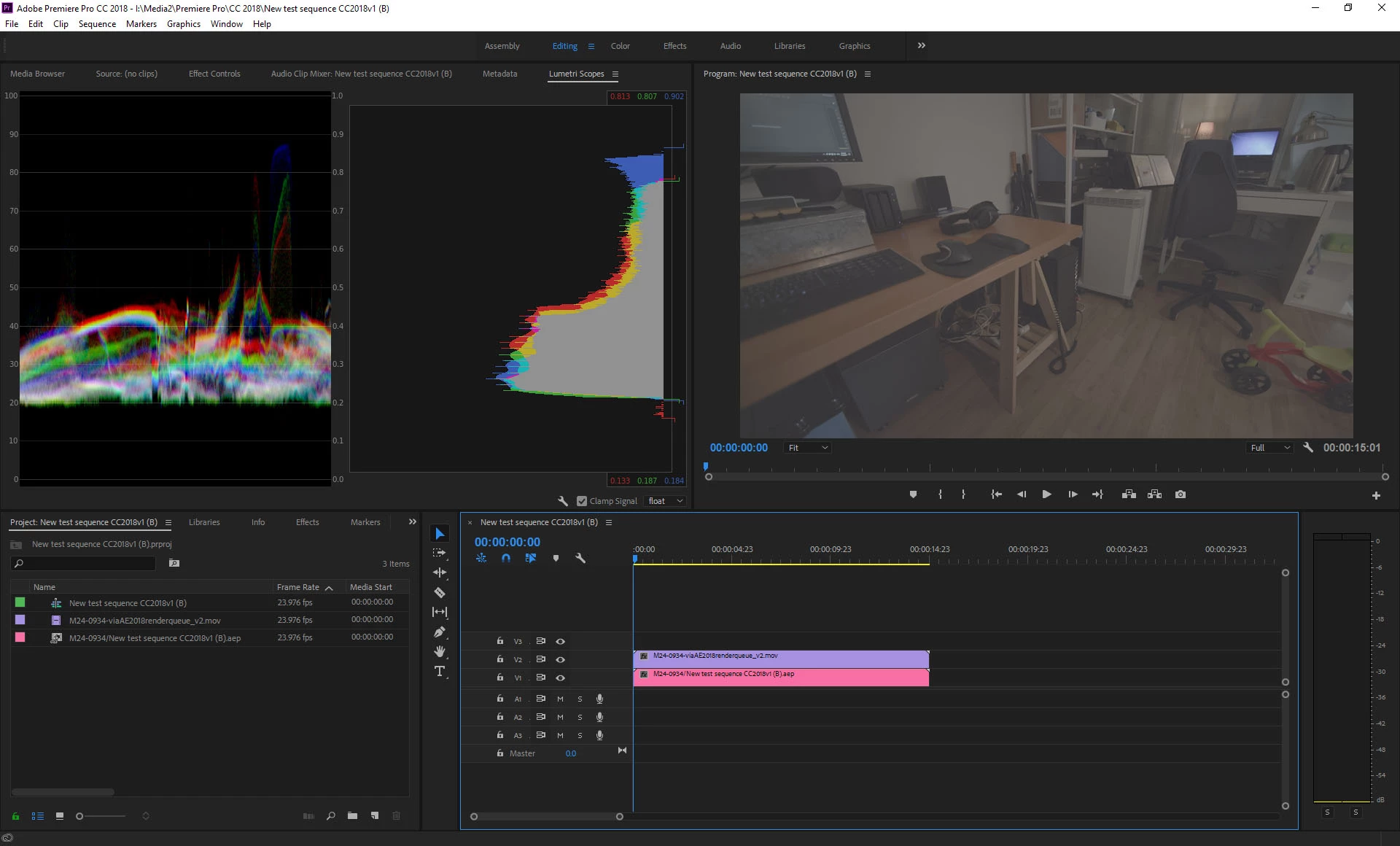This screenshot has height=846, width=1400.
Task: Select the Hand tool
Action: tap(440, 651)
